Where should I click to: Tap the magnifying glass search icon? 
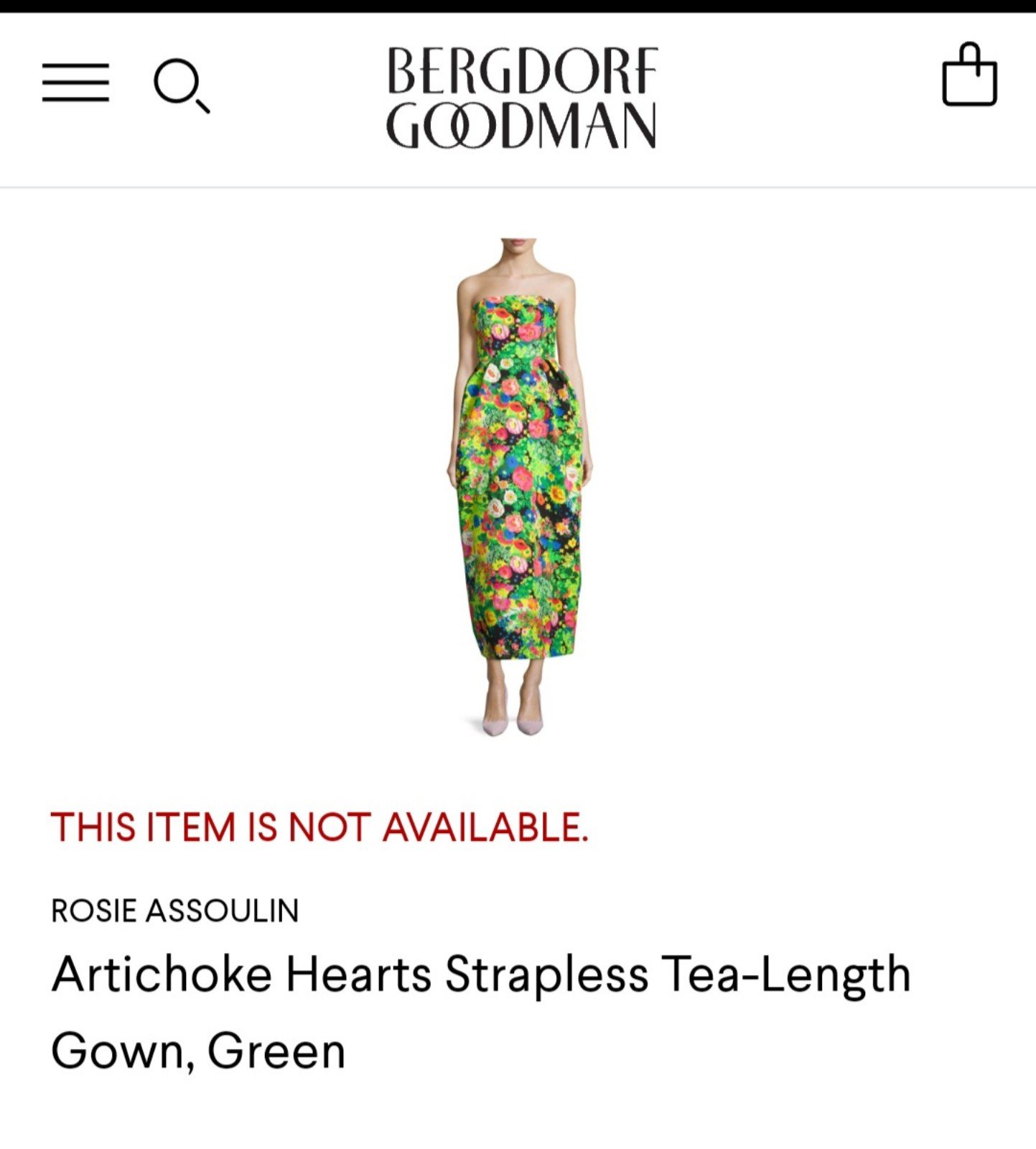(182, 87)
